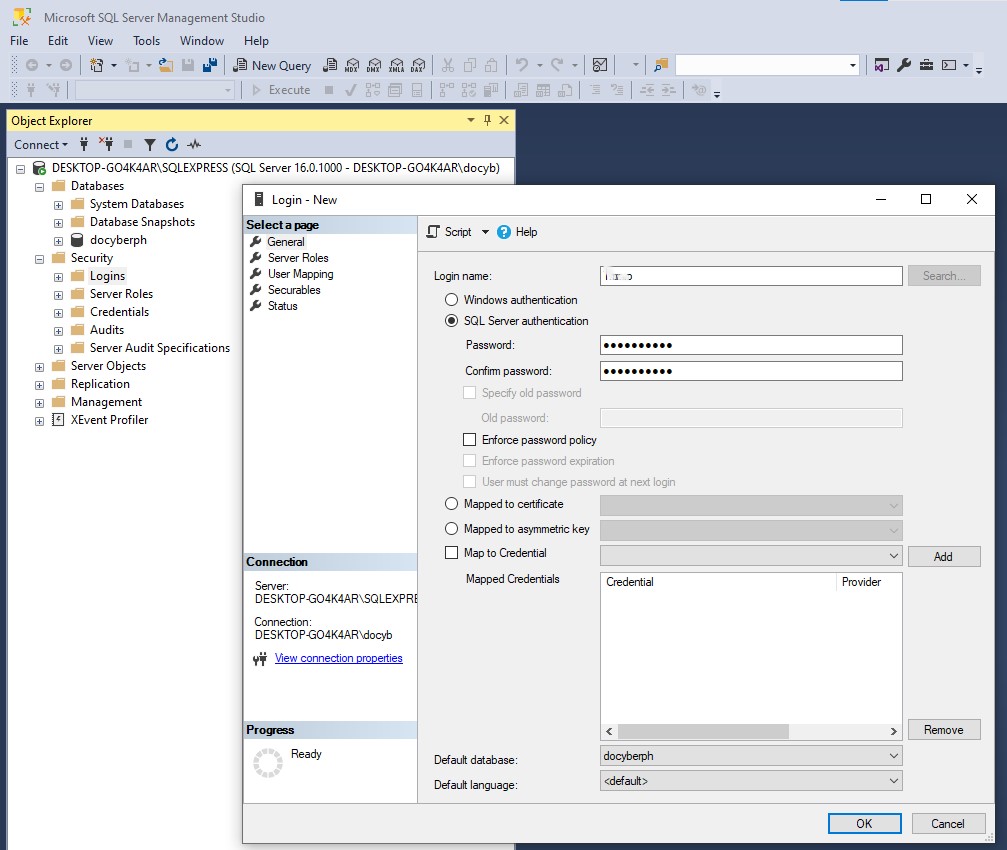Select Windows authentication
The height and width of the screenshot is (850, 1007).
451,300
